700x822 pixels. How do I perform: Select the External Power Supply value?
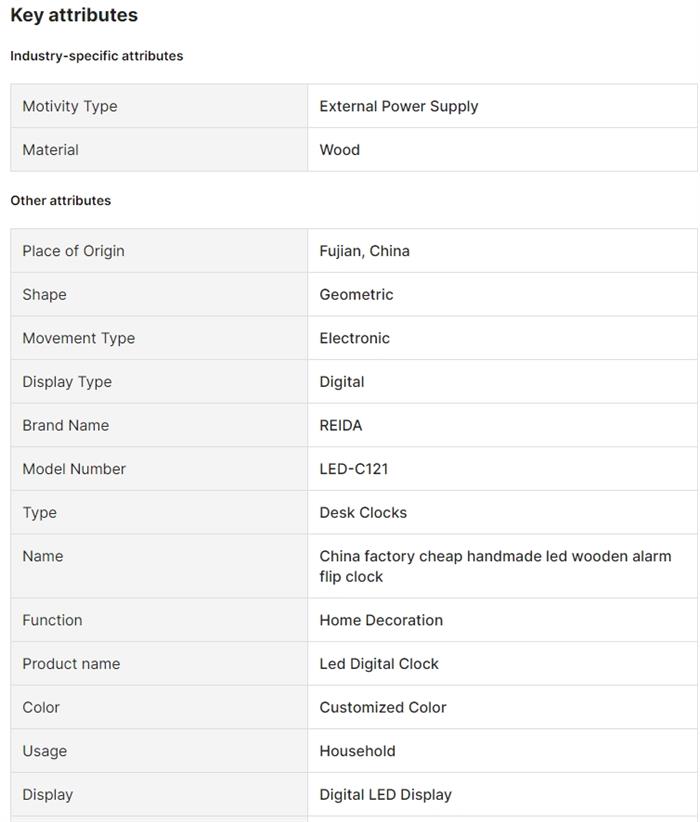[399, 106]
